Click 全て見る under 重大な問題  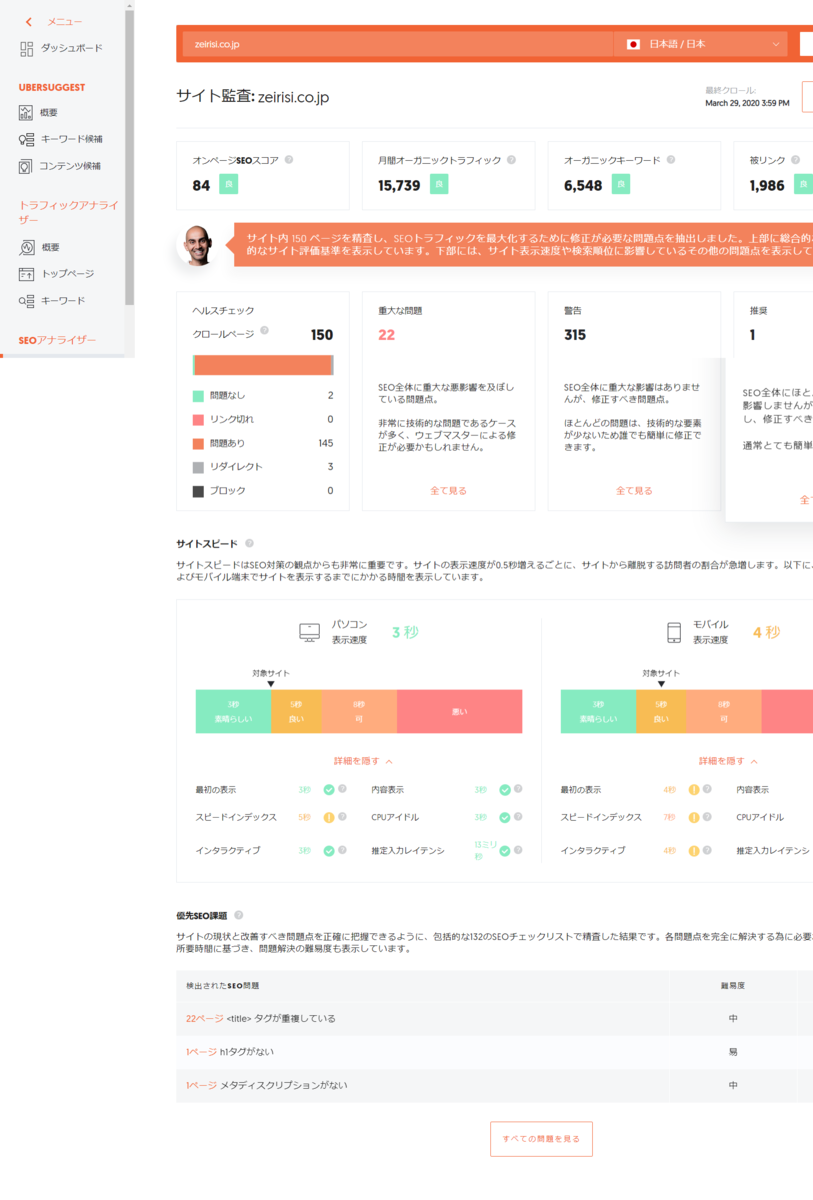pos(448,491)
